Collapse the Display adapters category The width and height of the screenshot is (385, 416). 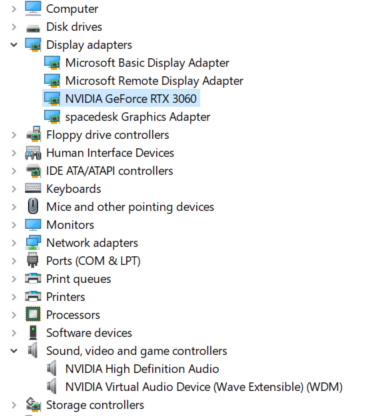coord(14,45)
